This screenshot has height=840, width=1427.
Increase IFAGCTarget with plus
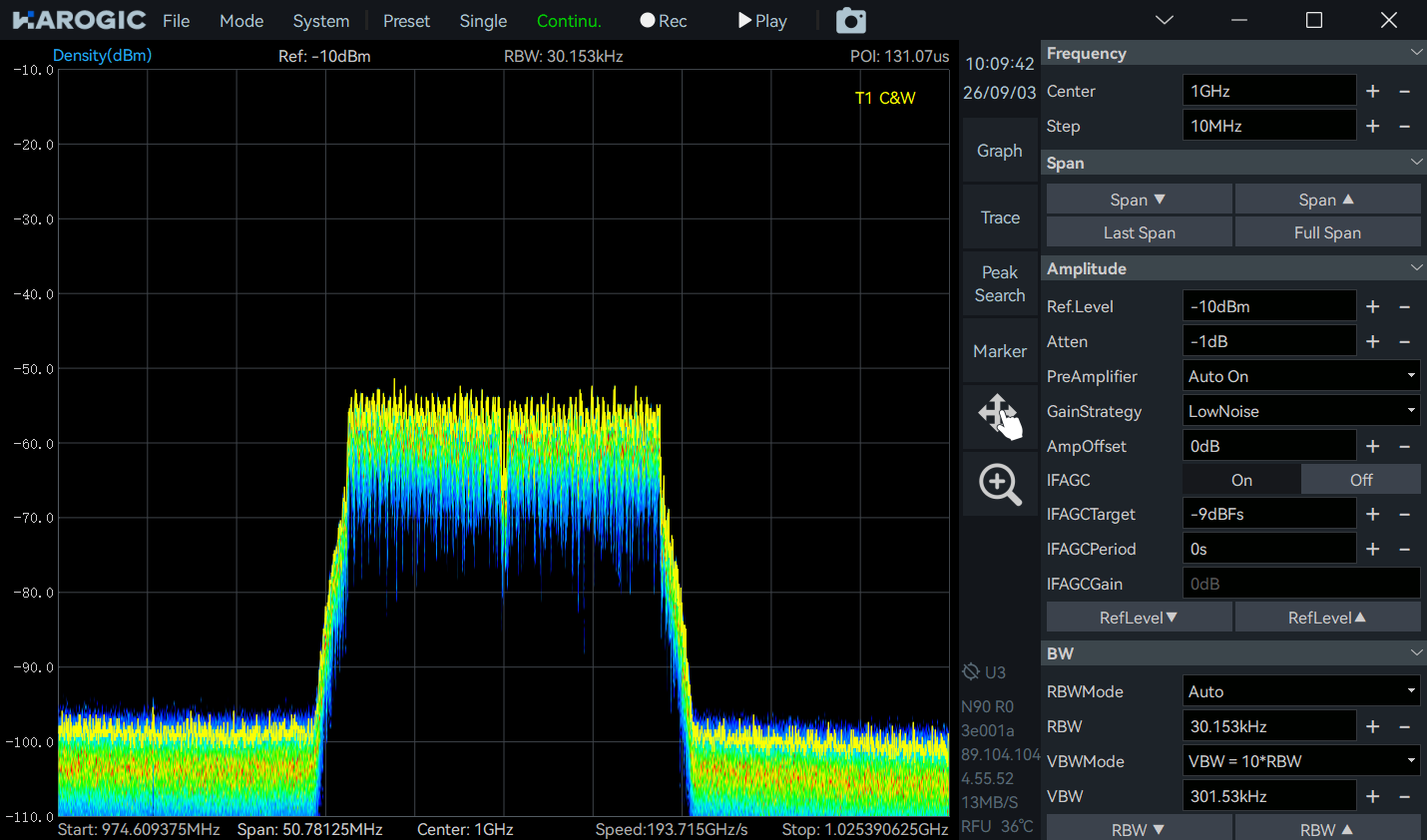(x=1373, y=514)
